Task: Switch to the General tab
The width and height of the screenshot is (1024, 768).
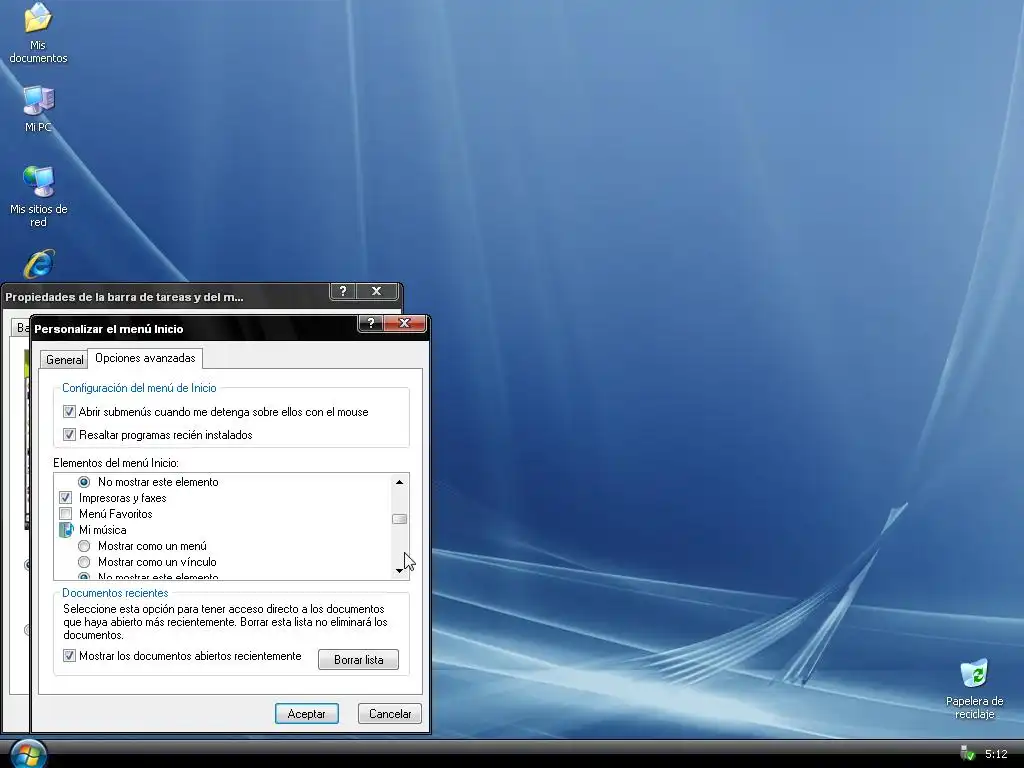Action: [64, 360]
